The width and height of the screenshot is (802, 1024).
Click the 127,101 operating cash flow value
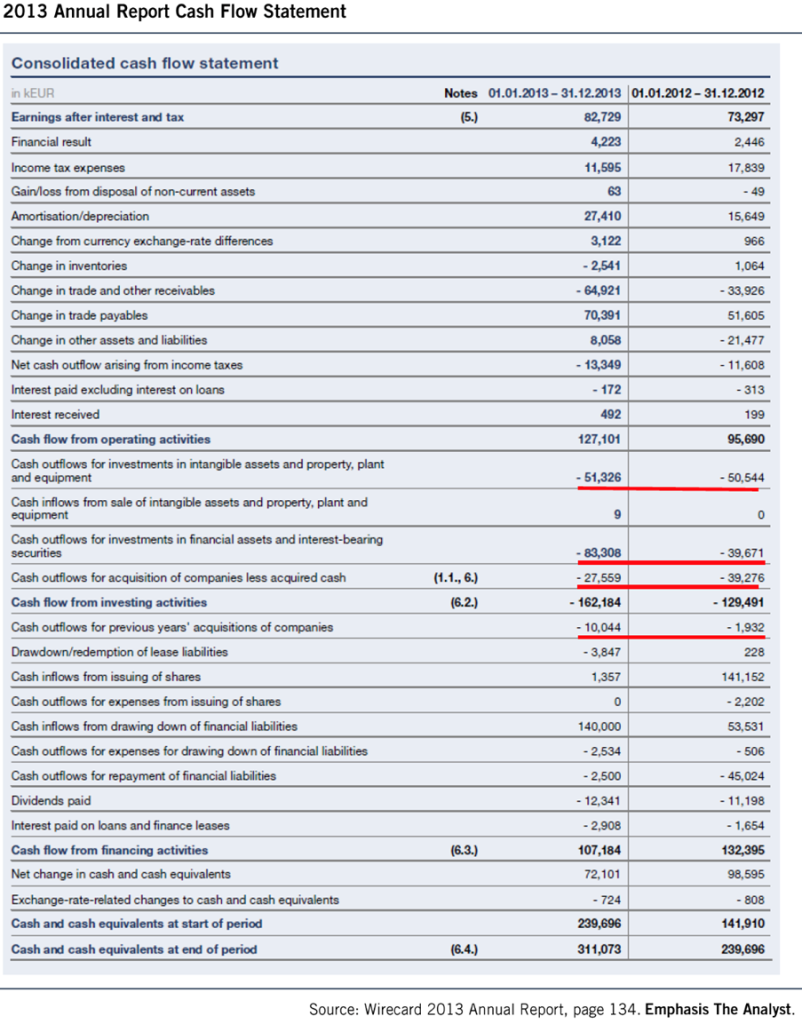click(x=599, y=440)
